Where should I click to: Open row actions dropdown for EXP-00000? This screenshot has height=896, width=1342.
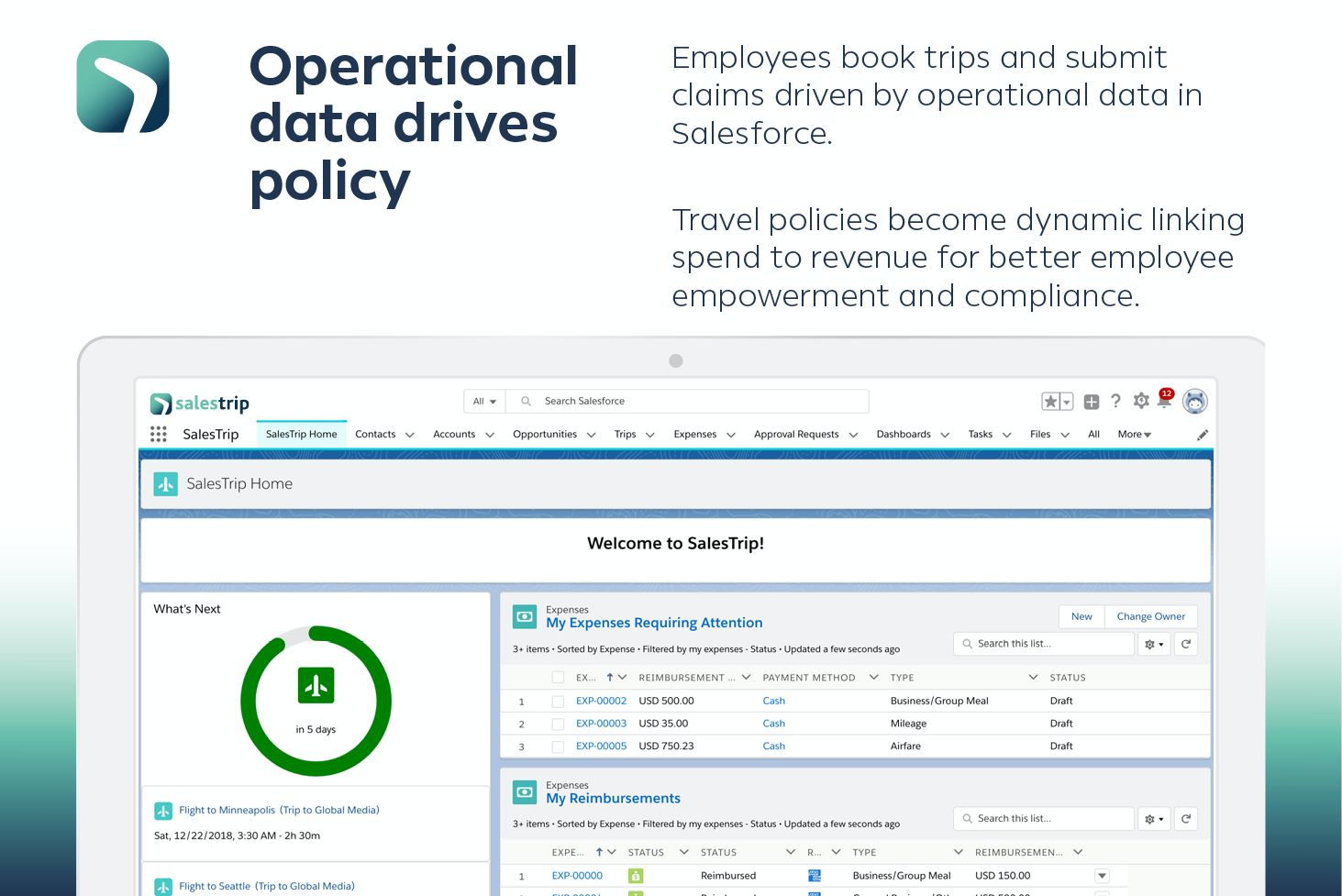click(x=1103, y=876)
